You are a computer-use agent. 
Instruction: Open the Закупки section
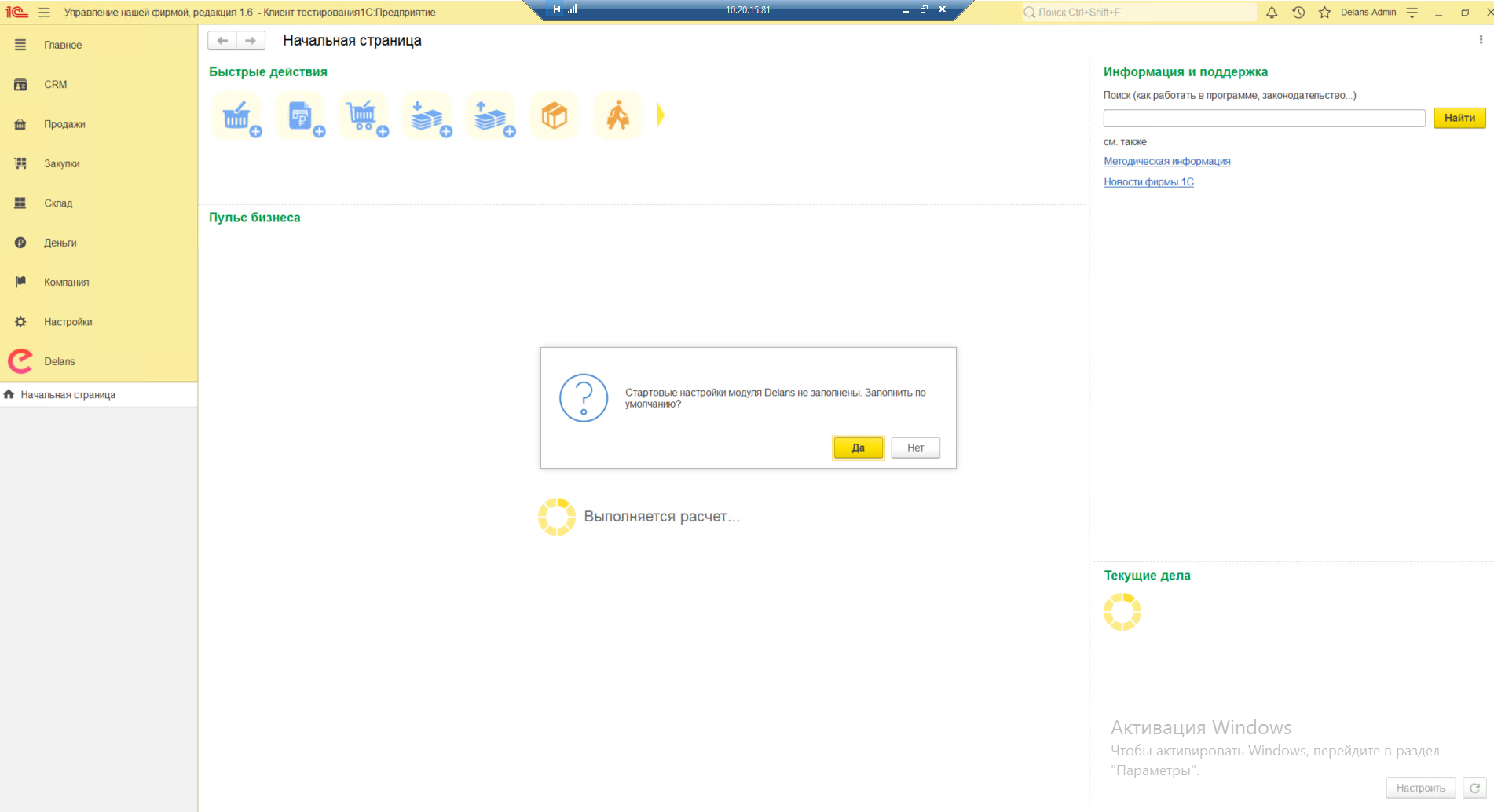(x=99, y=163)
